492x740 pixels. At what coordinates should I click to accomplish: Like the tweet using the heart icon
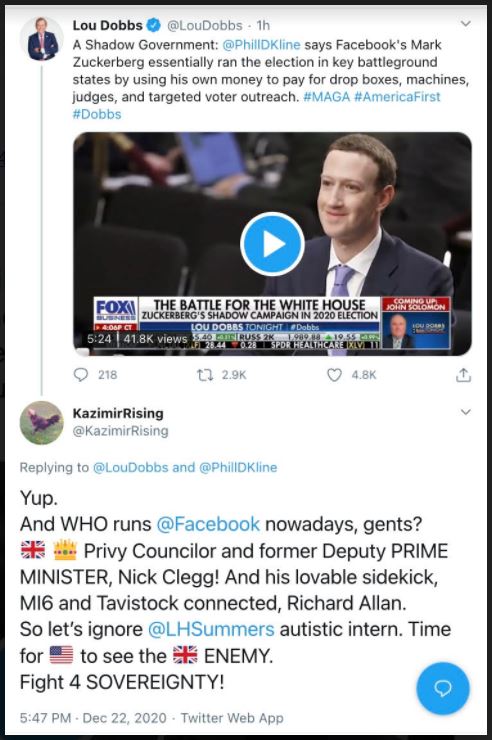[x=334, y=375]
